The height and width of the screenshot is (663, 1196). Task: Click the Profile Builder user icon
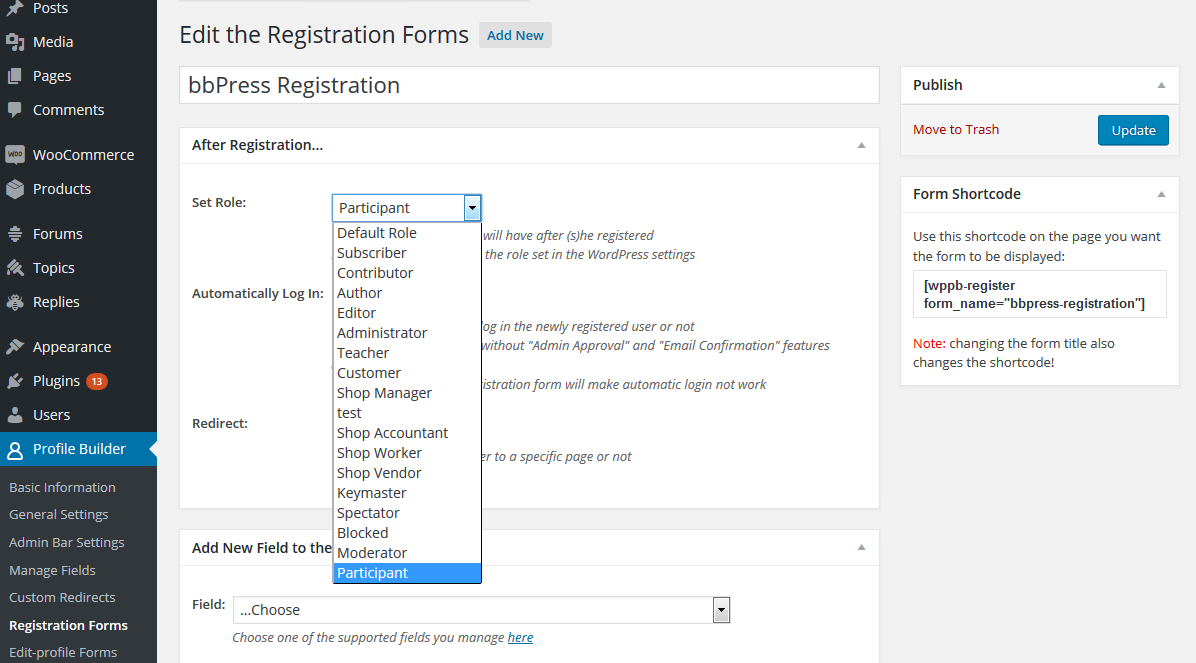pyautogui.click(x=14, y=449)
